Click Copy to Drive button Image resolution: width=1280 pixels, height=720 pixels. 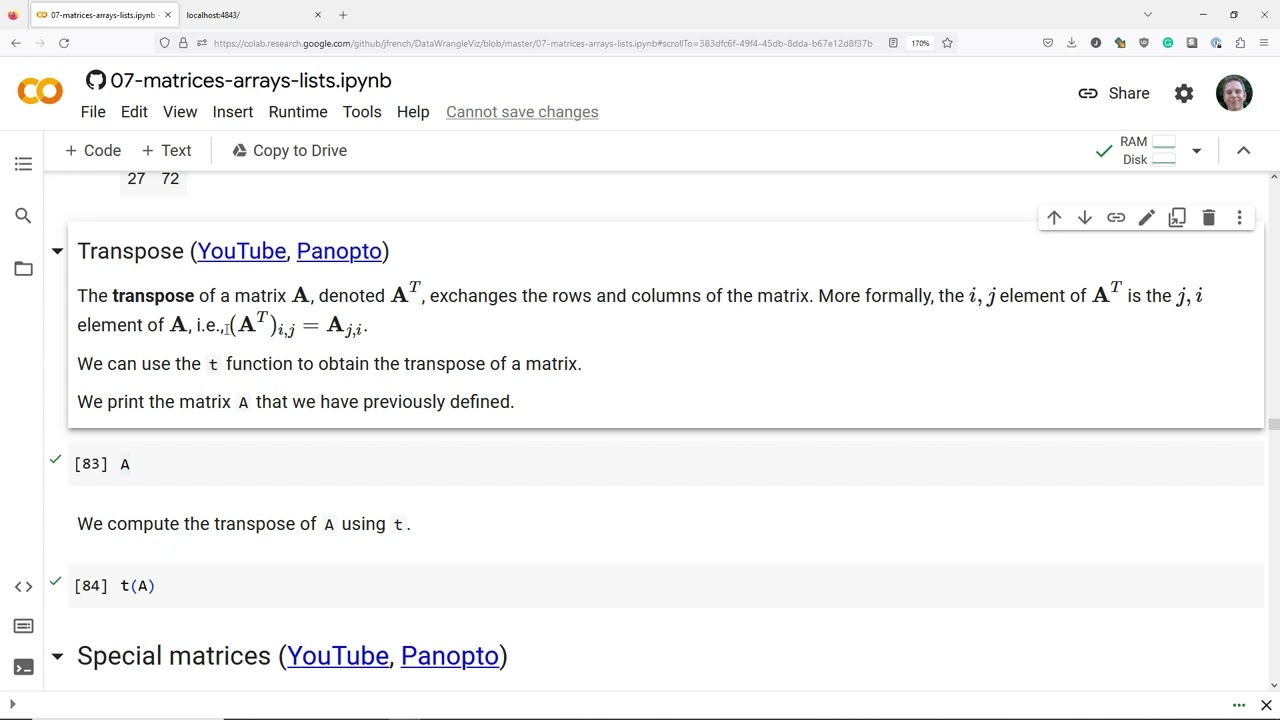[289, 151]
